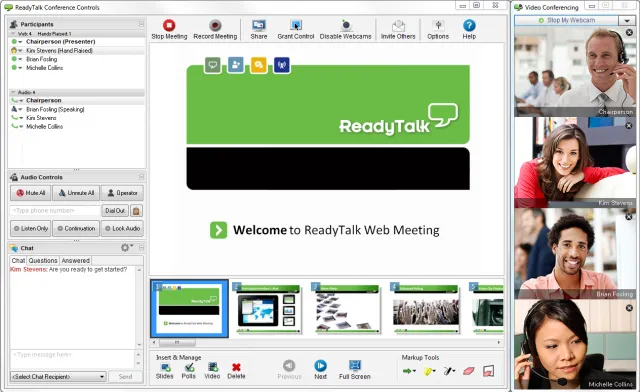Click the Polls icon under Insert & Manage
The height and width of the screenshot is (392, 640).
point(189,368)
